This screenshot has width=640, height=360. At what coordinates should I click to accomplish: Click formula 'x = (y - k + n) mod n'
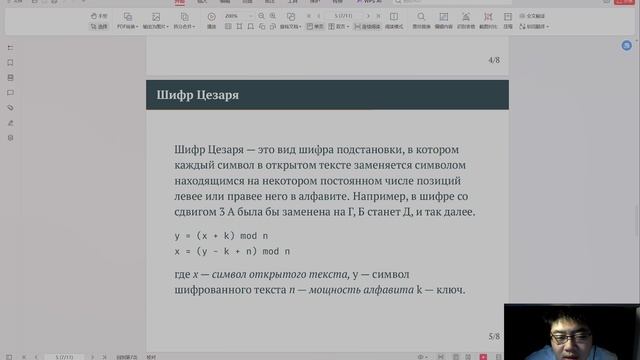(232, 251)
